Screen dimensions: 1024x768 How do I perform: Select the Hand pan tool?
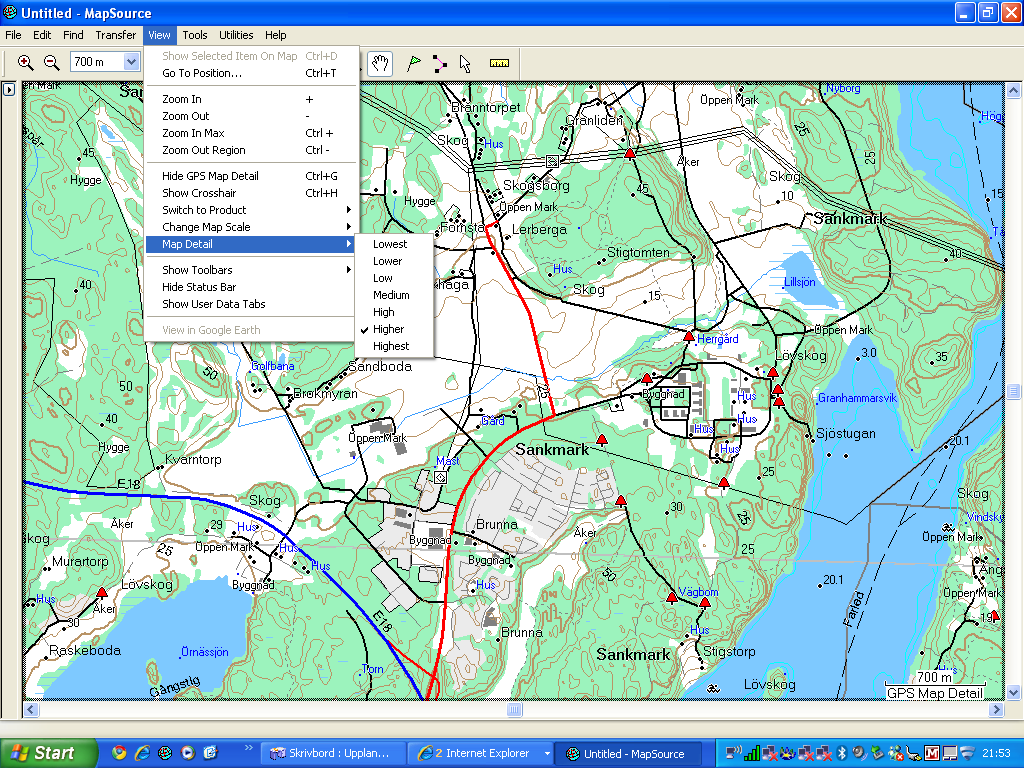[380, 63]
